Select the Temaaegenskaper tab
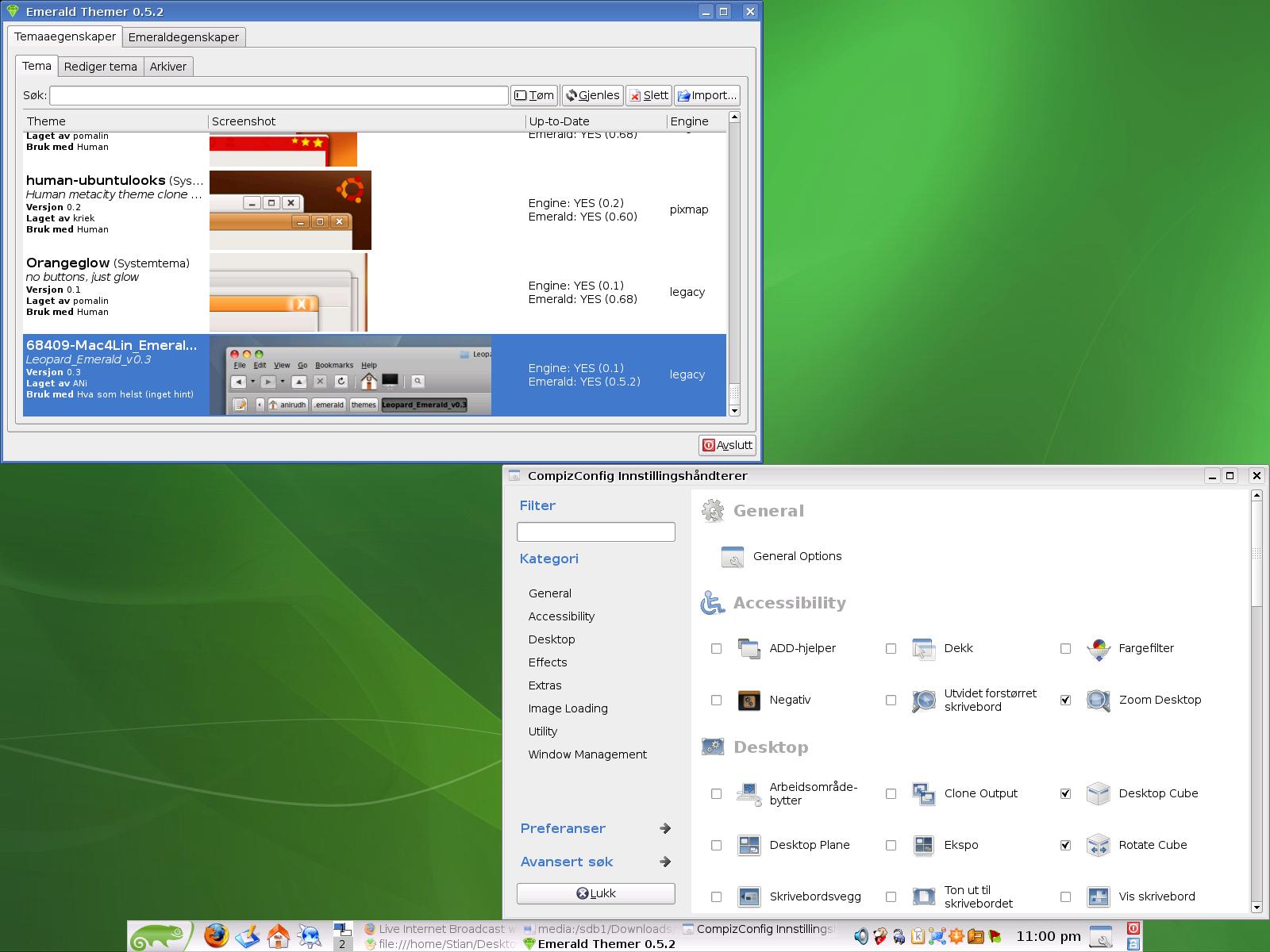Viewport: 1270px width, 952px height. (x=65, y=36)
